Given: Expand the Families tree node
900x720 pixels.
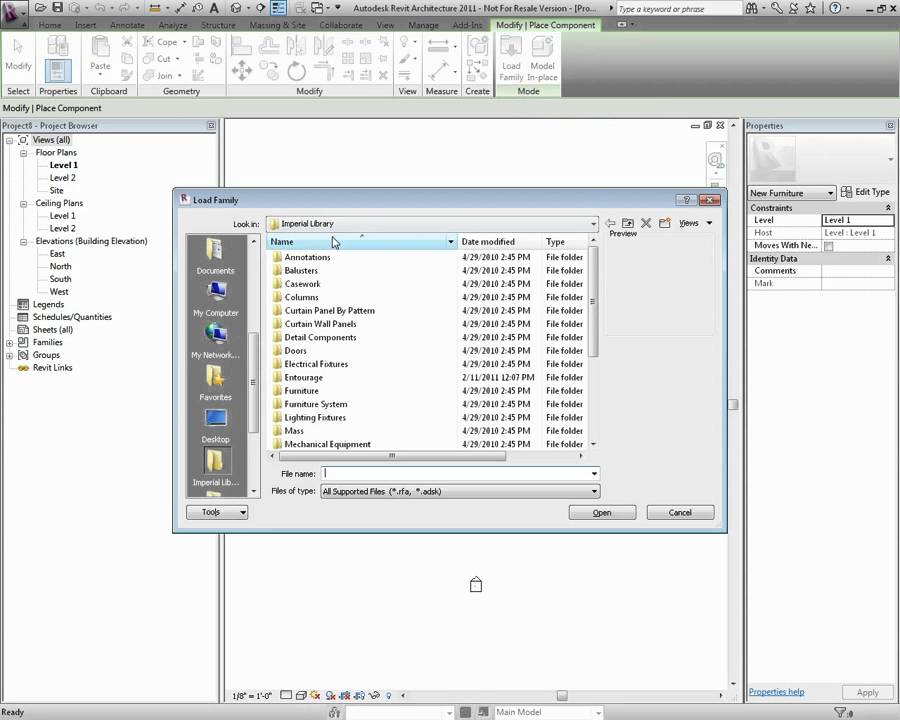Looking at the screenshot, I should pos(10,343).
